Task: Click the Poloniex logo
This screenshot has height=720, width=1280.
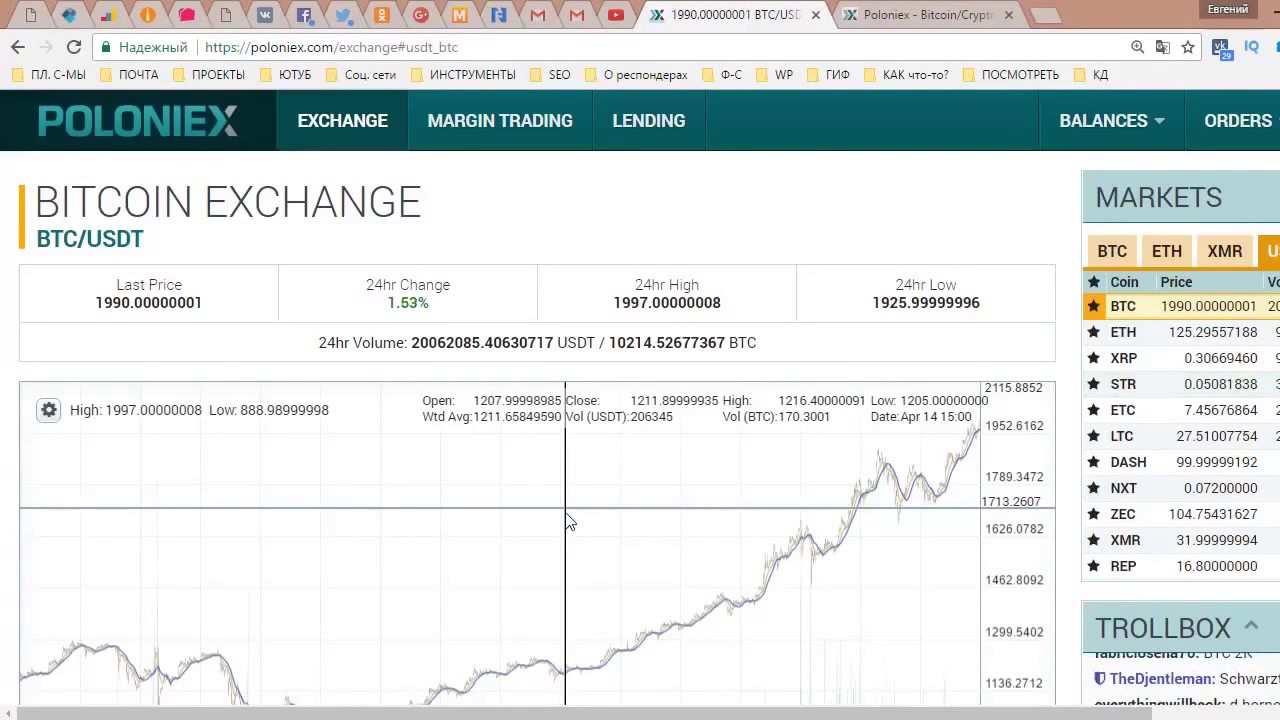Action: tap(138, 121)
